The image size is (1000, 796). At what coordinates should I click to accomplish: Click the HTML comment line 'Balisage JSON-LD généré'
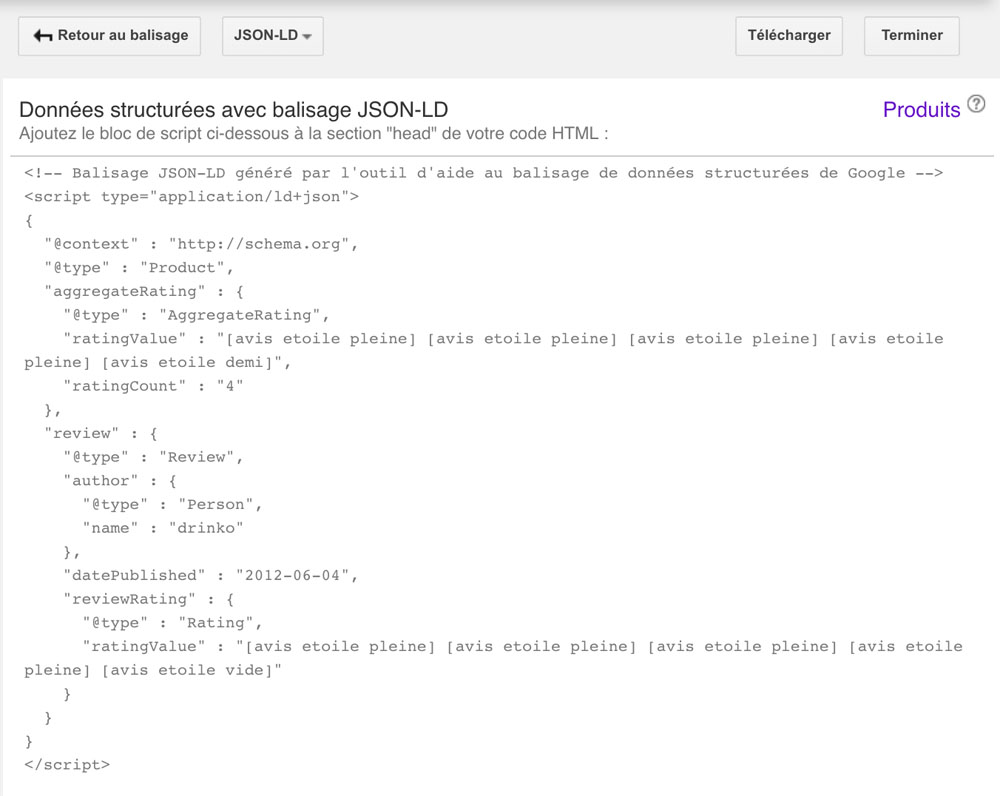(483, 173)
